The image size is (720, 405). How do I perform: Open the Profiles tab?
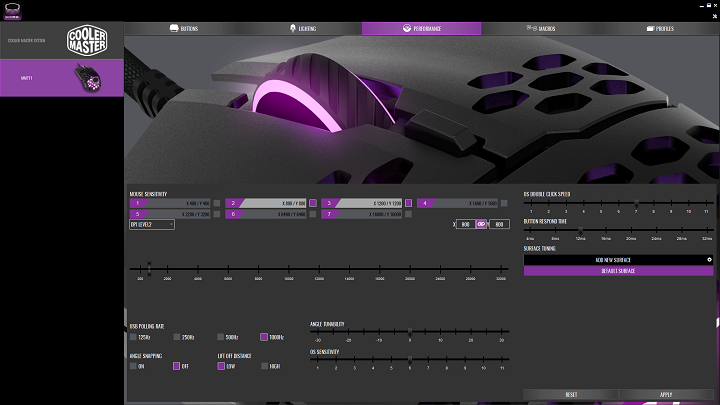click(x=660, y=29)
